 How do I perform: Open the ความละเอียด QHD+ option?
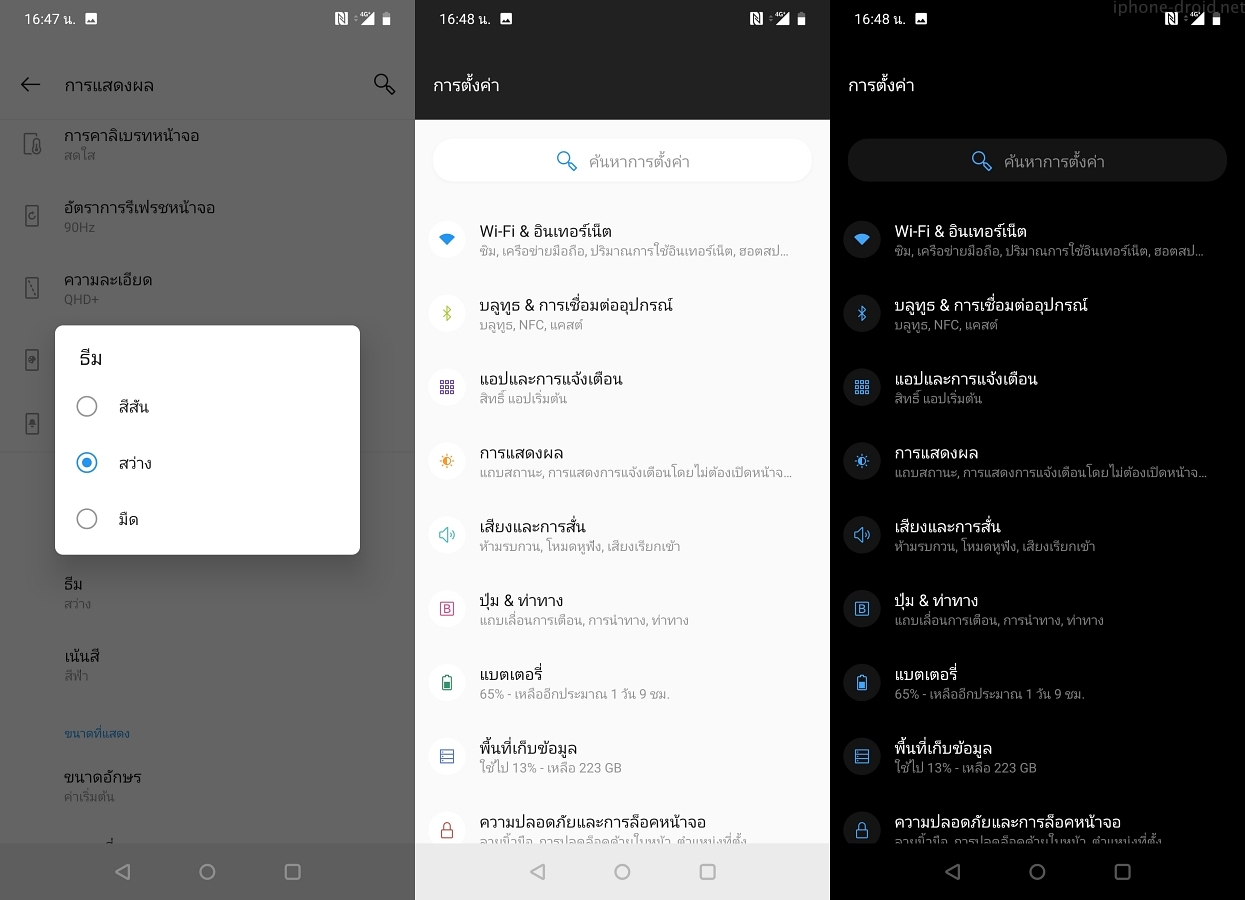pos(108,288)
